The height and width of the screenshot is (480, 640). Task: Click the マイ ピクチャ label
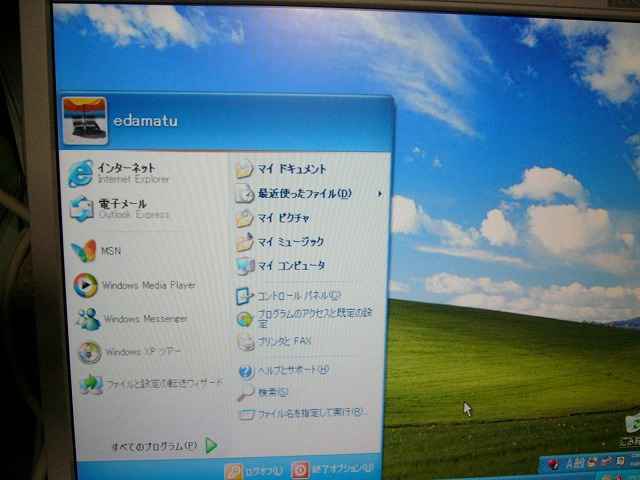(x=284, y=218)
